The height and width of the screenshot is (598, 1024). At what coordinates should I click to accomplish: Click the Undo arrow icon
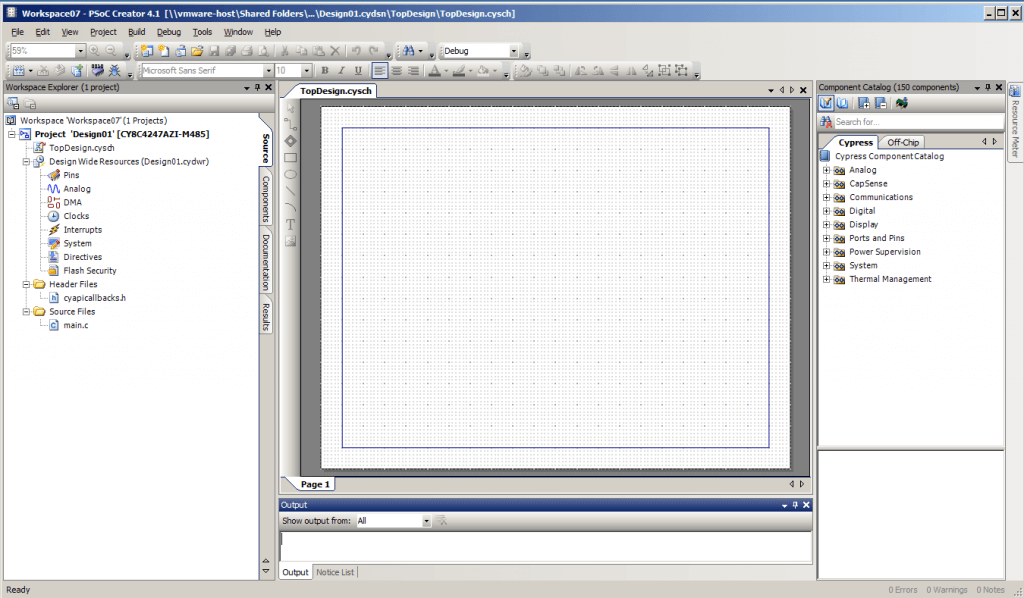click(356, 51)
